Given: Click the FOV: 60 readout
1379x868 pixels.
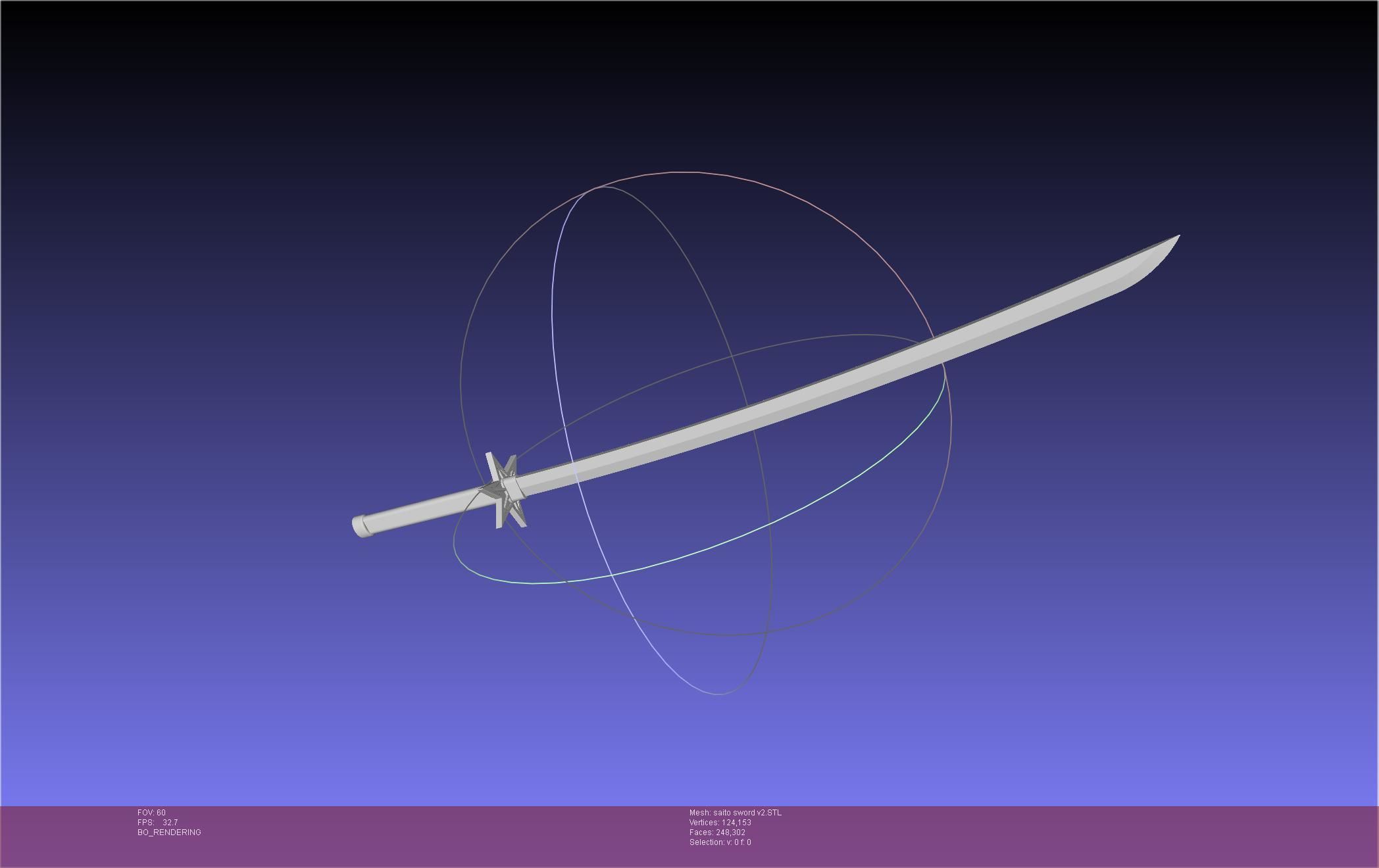Looking at the screenshot, I should 151,813.
